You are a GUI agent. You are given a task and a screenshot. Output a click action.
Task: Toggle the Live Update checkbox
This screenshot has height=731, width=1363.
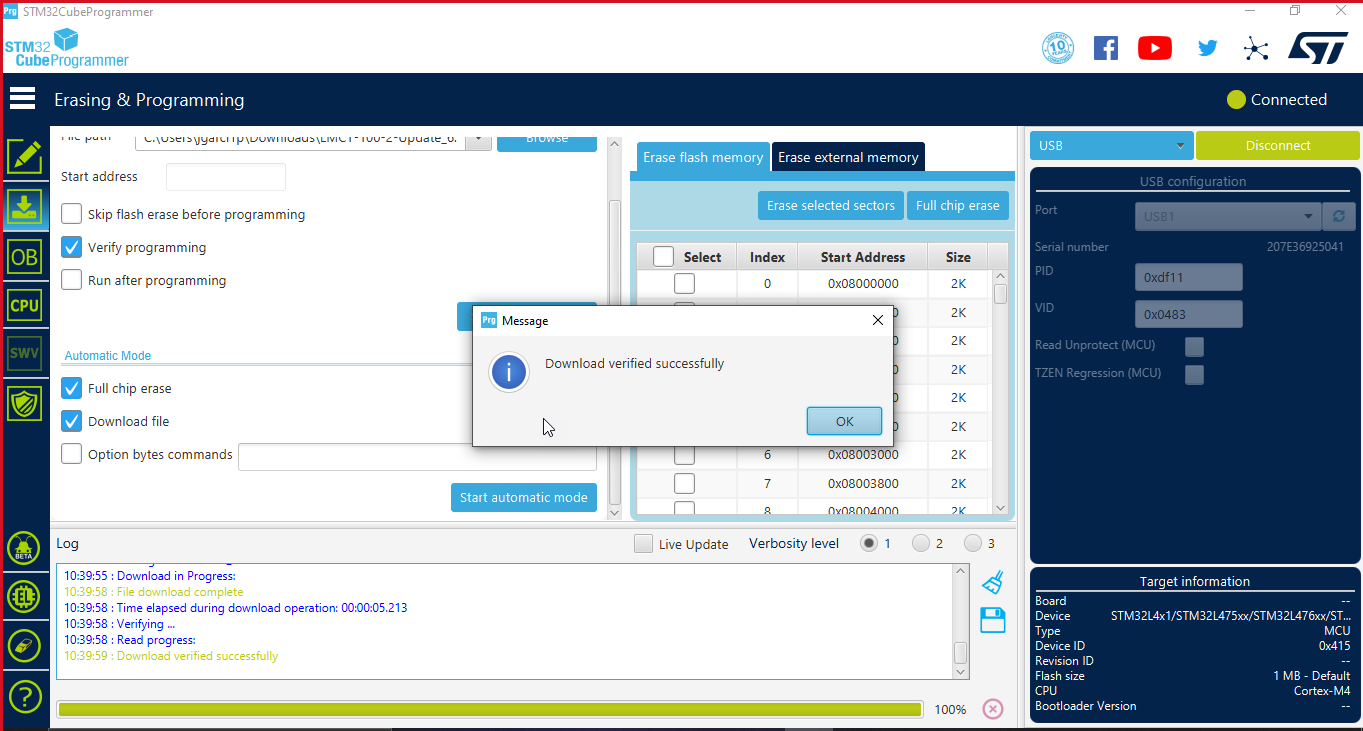tap(644, 544)
